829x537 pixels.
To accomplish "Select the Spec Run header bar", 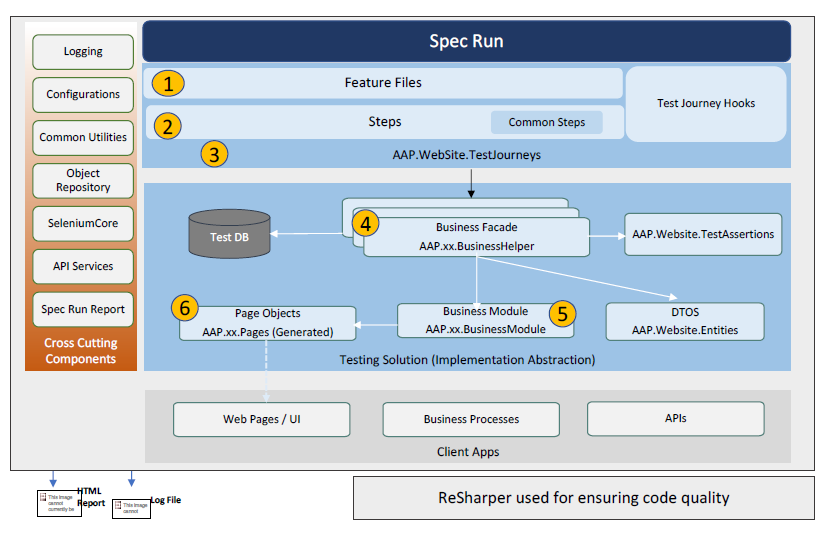I will [x=466, y=42].
